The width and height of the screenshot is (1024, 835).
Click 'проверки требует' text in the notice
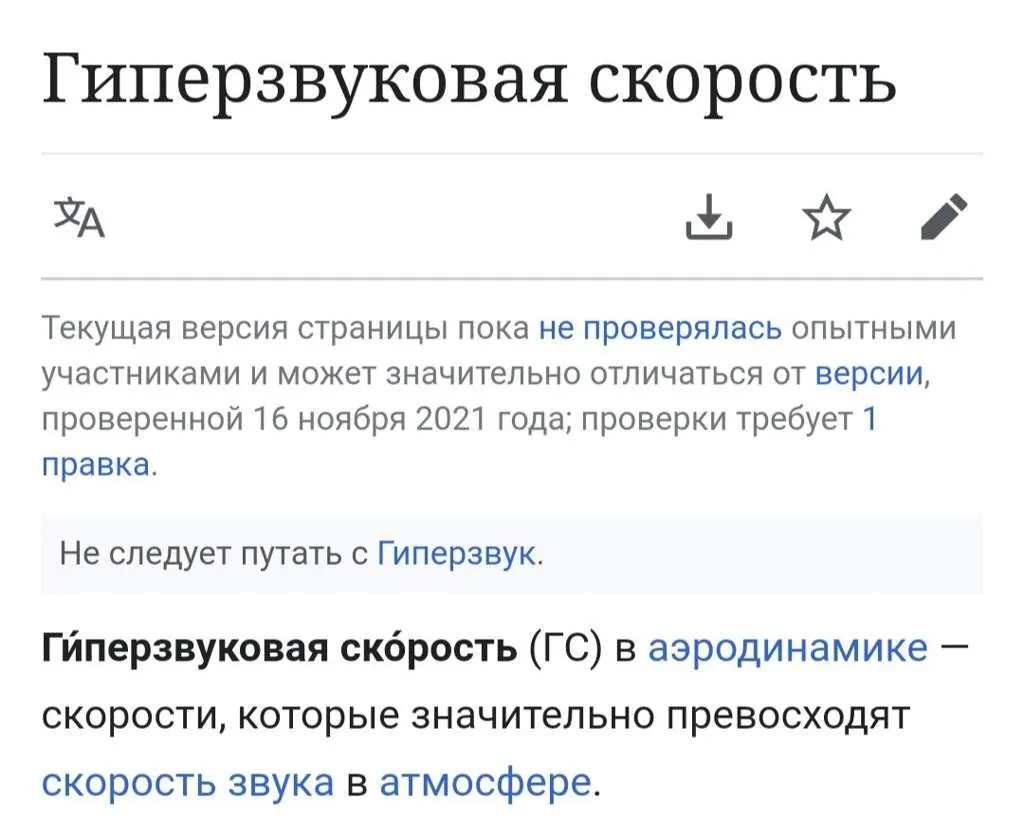click(x=716, y=420)
